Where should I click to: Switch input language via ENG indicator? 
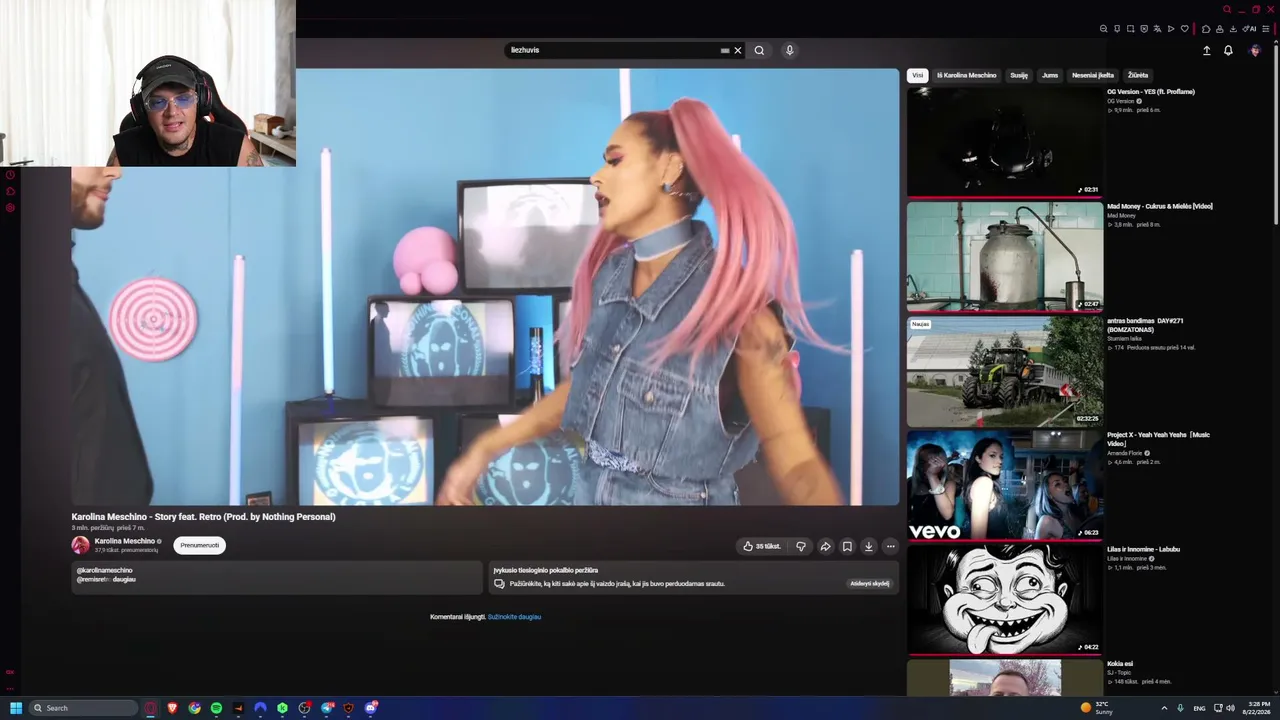click(x=1199, y=708)
